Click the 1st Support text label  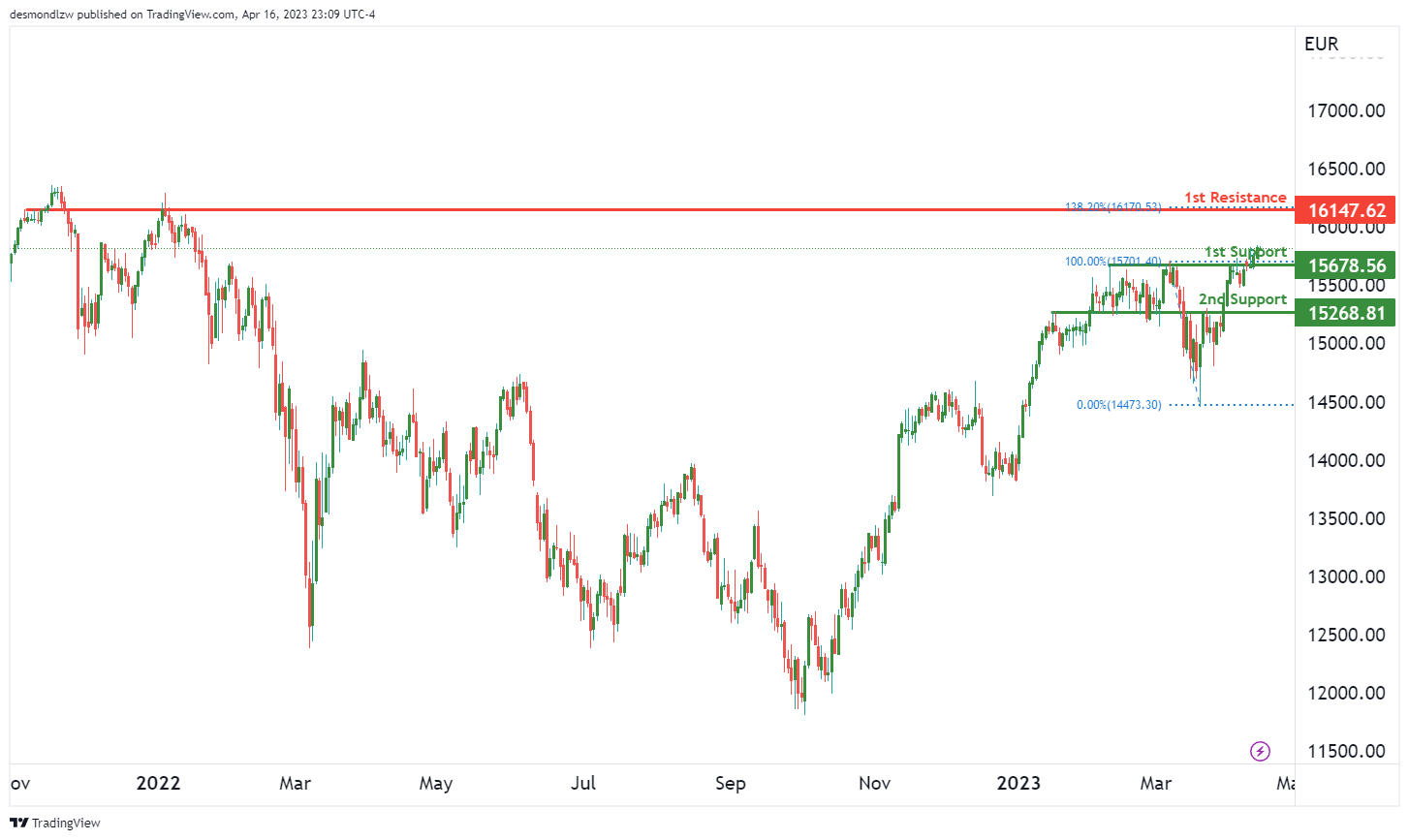(x=1245, y=252)
